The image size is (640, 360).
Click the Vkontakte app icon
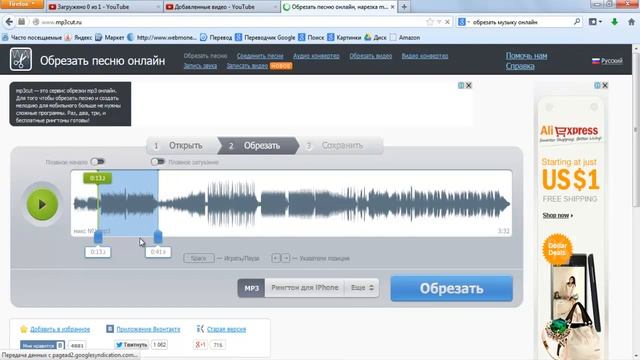(x=110, y=329)
